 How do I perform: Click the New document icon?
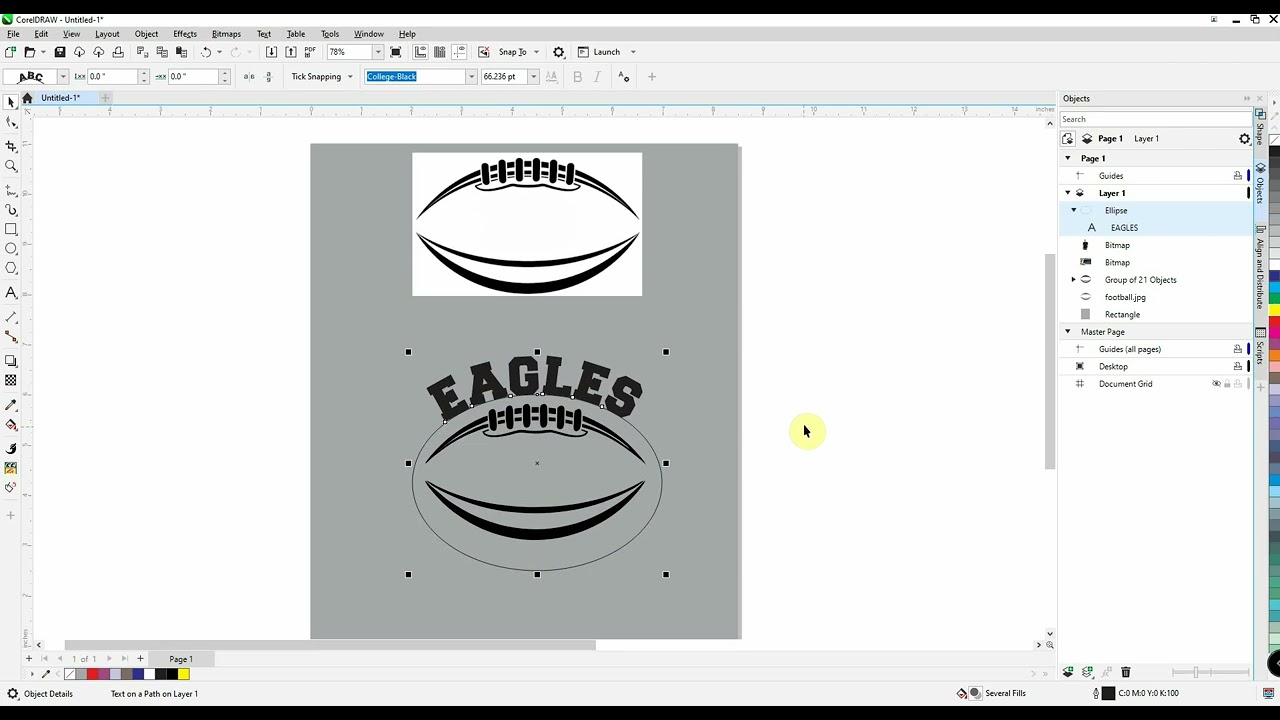[x=10, y=52]
